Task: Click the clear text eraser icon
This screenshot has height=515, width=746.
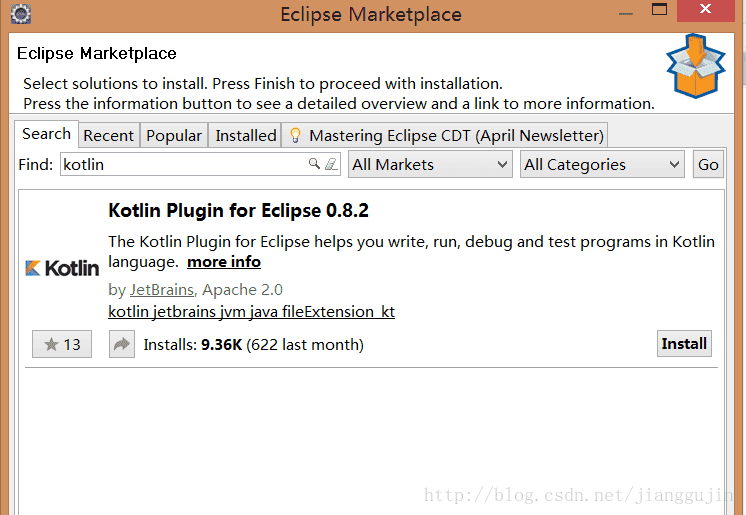Action: point(331,164)
